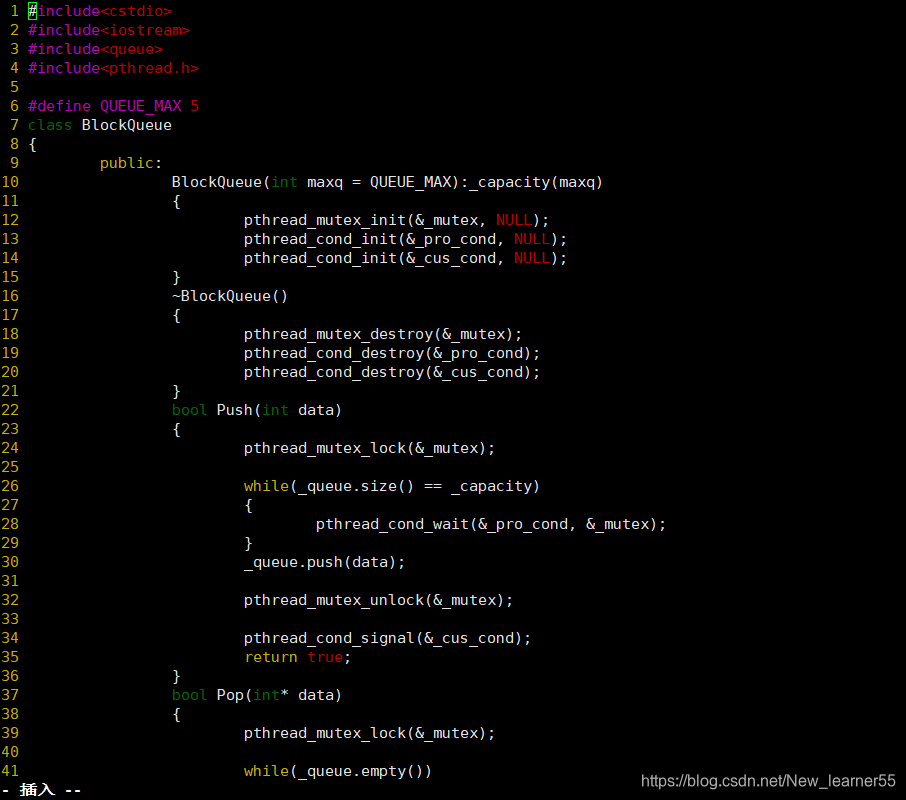The height and width of the screenshot is (800, 906).
Task: Click the pthread_cond_wait(&_pro_cond, &_mutex) line
Action: pyautogui.click(x=491, y=524)
